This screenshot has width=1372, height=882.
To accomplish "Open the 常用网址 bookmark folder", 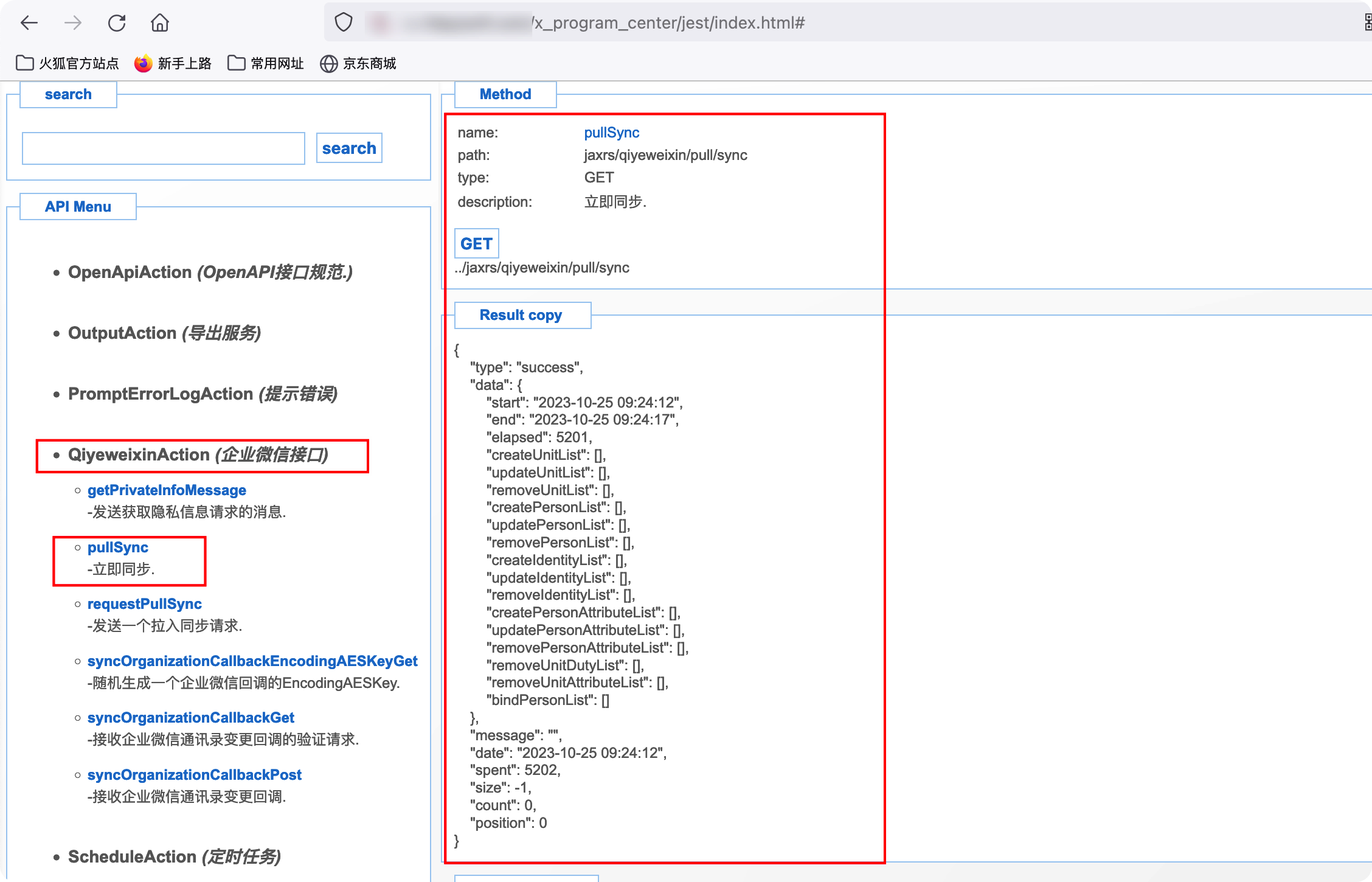I will point(266,63).
